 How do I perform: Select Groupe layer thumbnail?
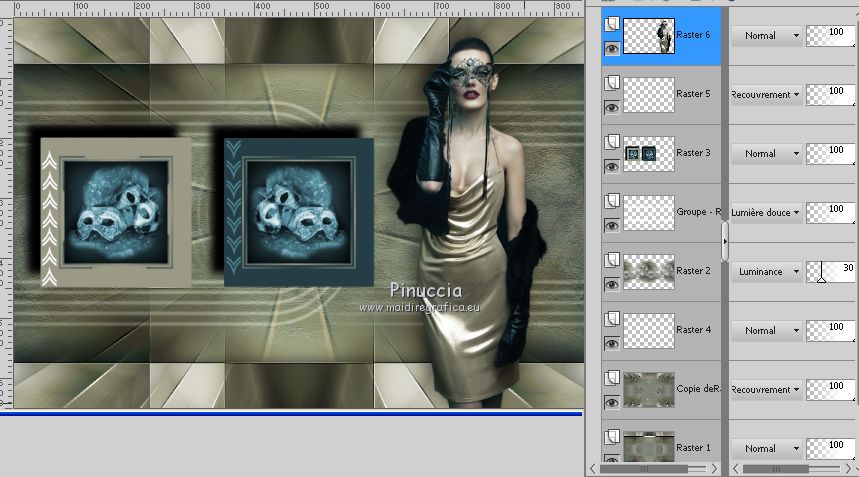coord(649,212)
